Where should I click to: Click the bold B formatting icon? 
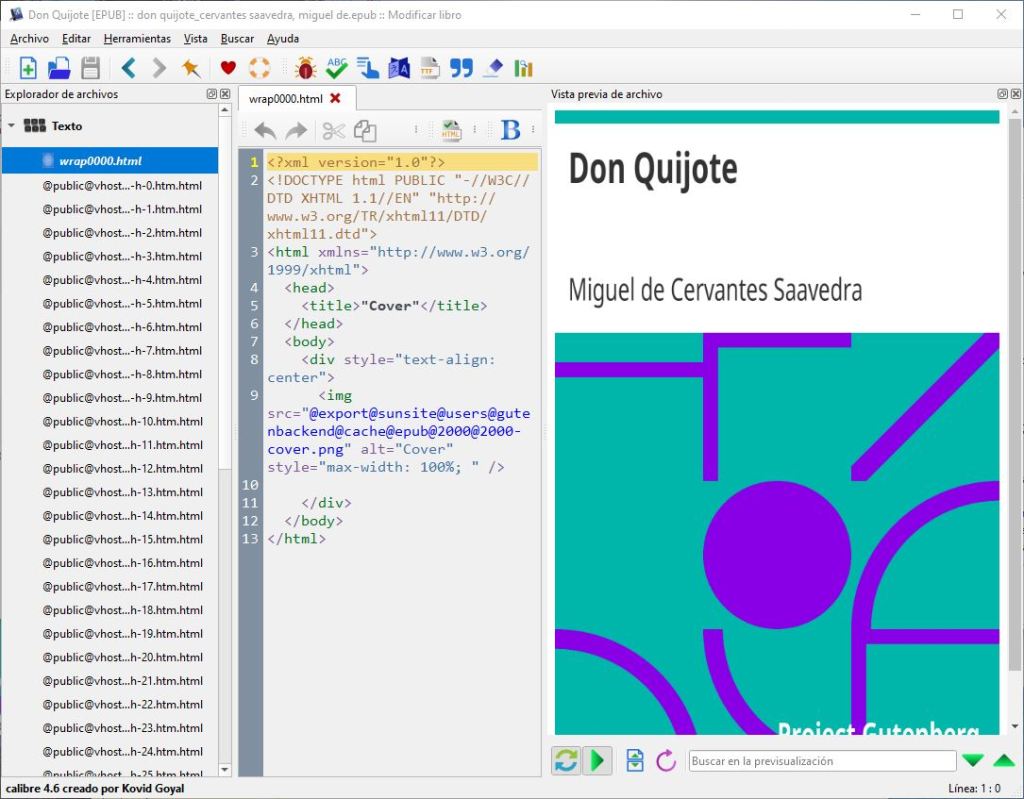point(510,130)
